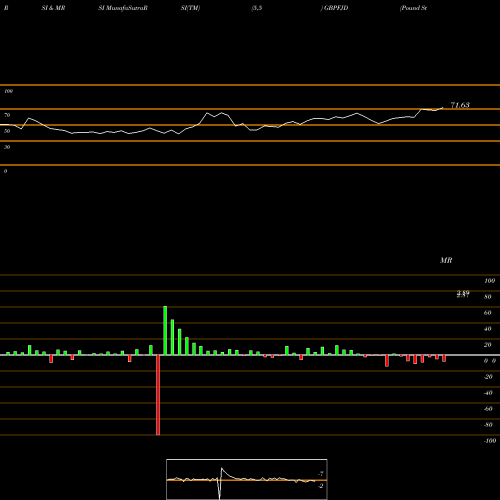Click the -7 label in mini chart
Screen dimensions: 500x500
321,474
